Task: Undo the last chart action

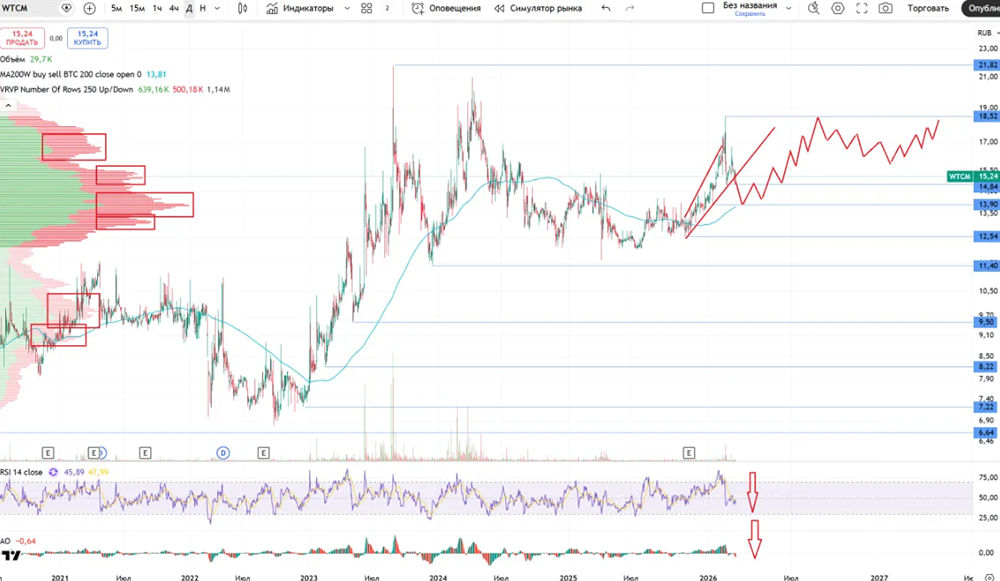Action: [x=606, y=8]
